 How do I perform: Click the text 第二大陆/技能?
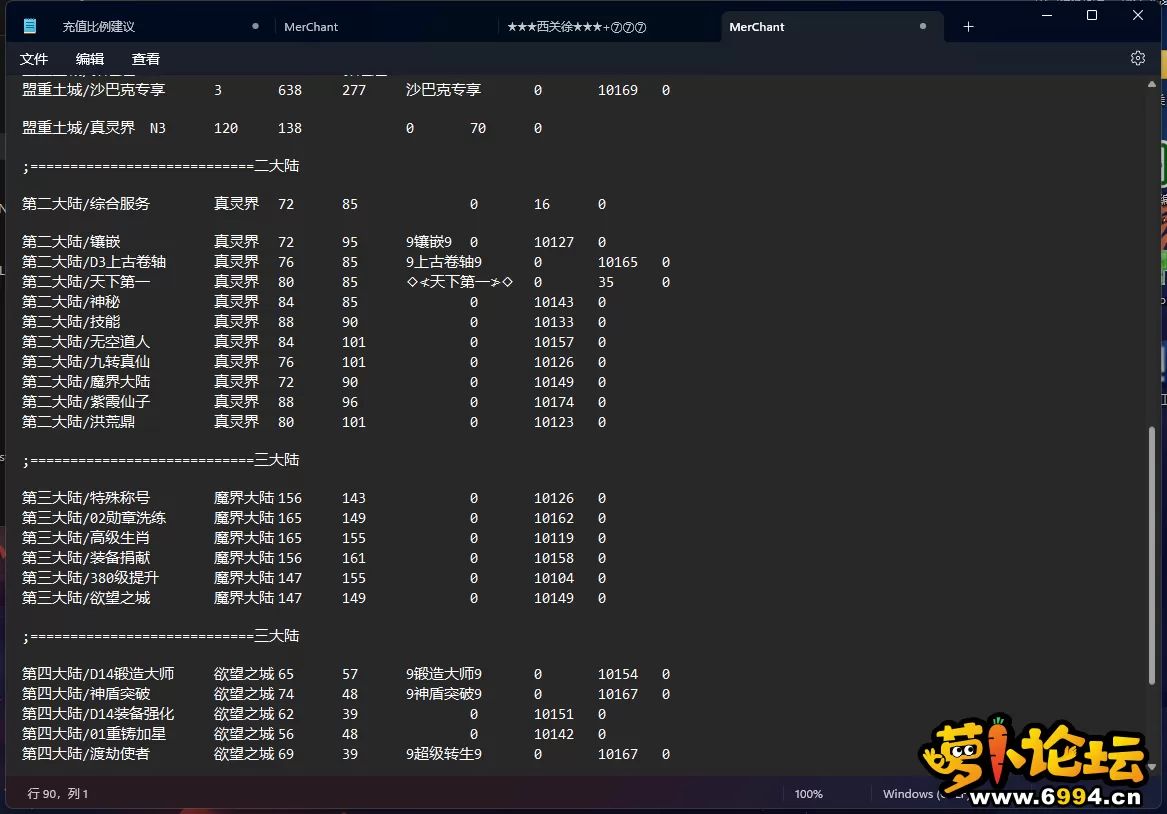tap(71, 322)
